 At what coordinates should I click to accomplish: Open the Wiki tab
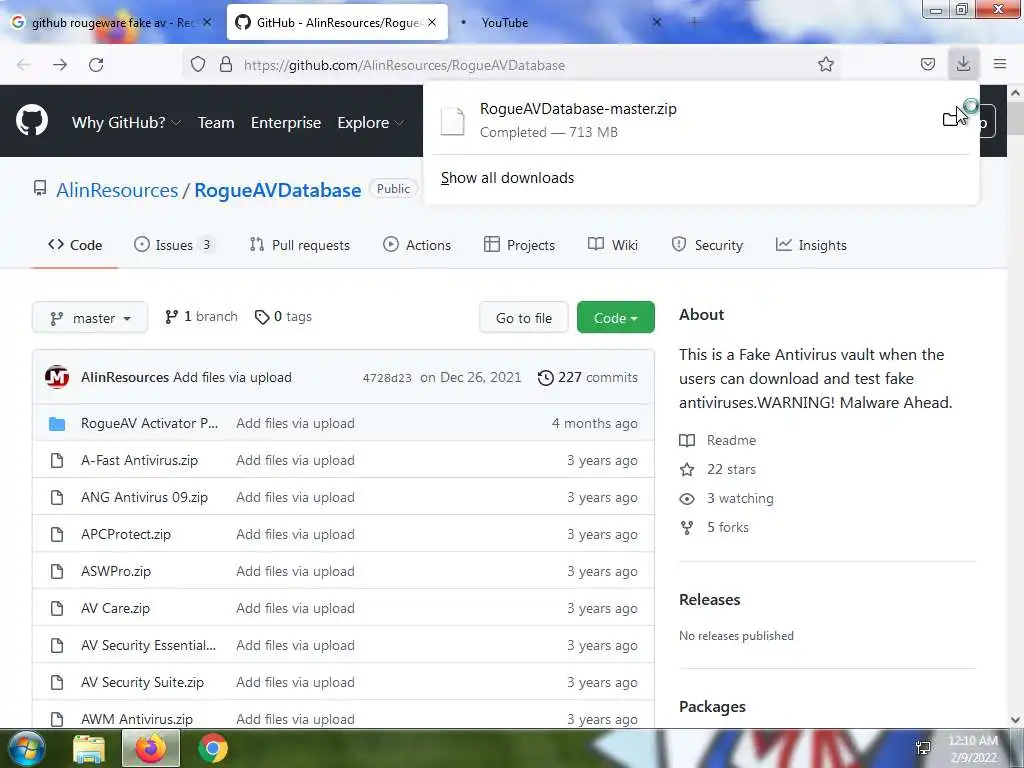click(x=613, y=245)
